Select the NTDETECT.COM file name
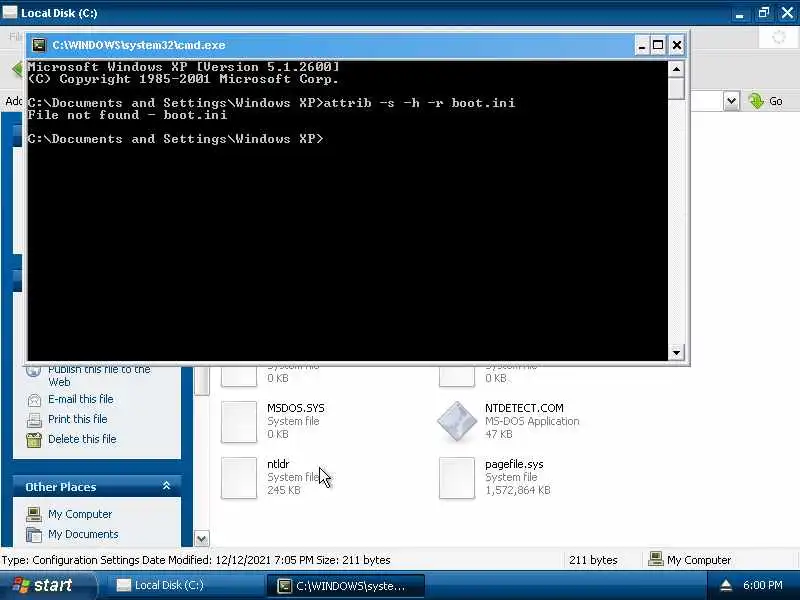Viewport: 800px width, 600px height. click(x=524, y=408)
